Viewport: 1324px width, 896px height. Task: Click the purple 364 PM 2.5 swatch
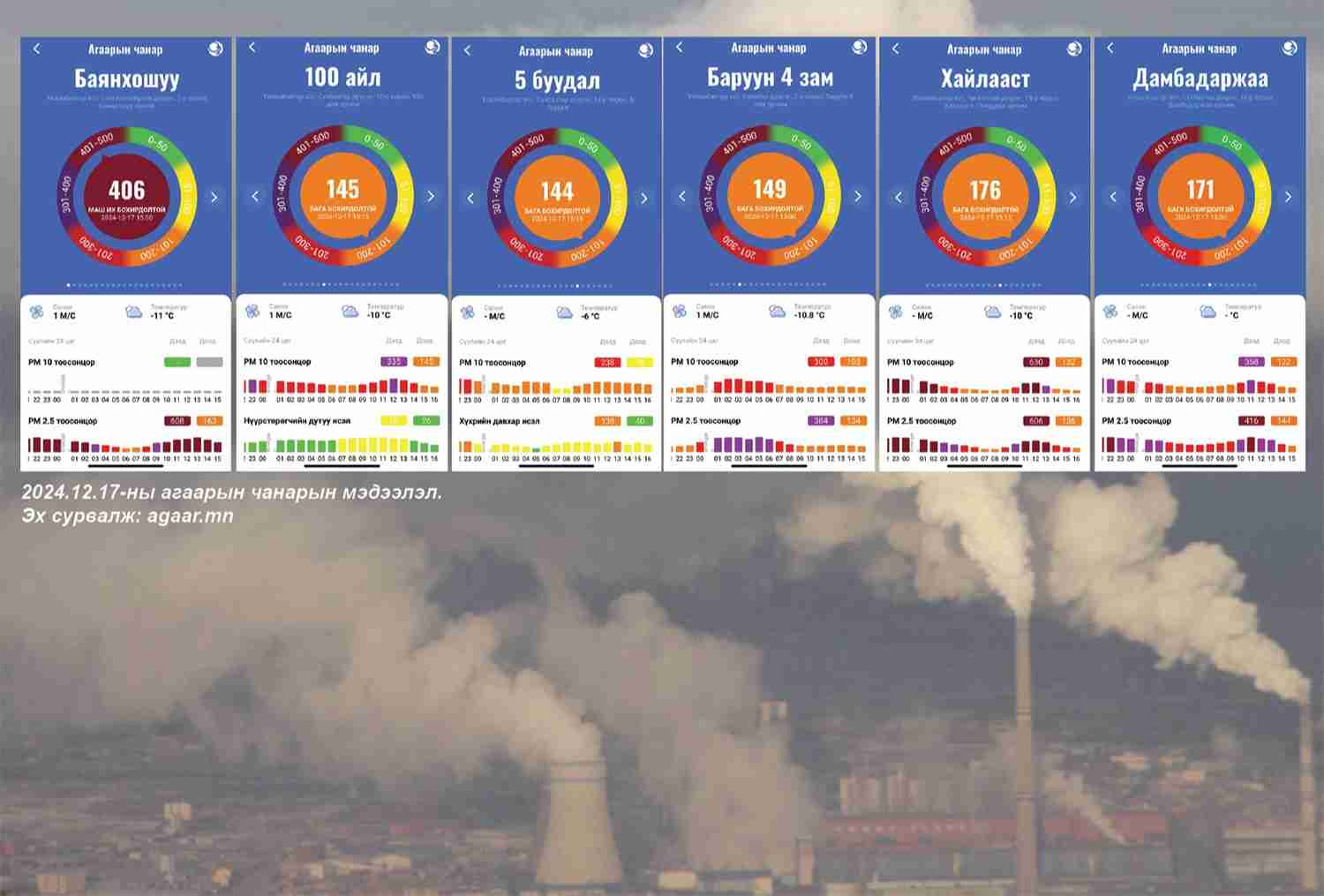821,421
